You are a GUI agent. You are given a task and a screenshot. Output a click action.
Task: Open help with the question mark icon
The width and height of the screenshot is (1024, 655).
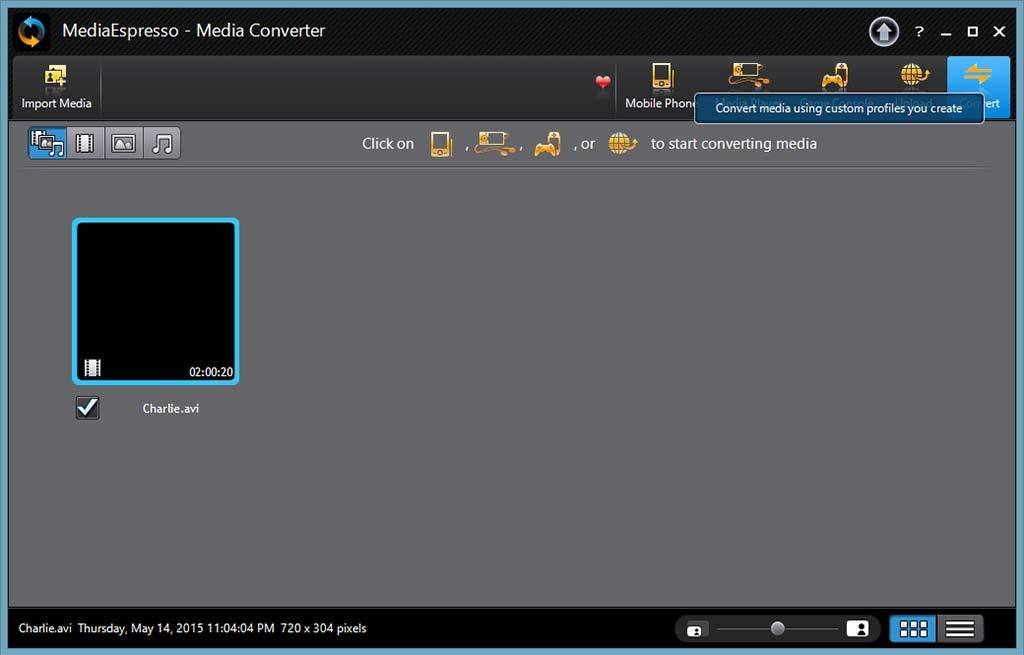coord(920,31)
